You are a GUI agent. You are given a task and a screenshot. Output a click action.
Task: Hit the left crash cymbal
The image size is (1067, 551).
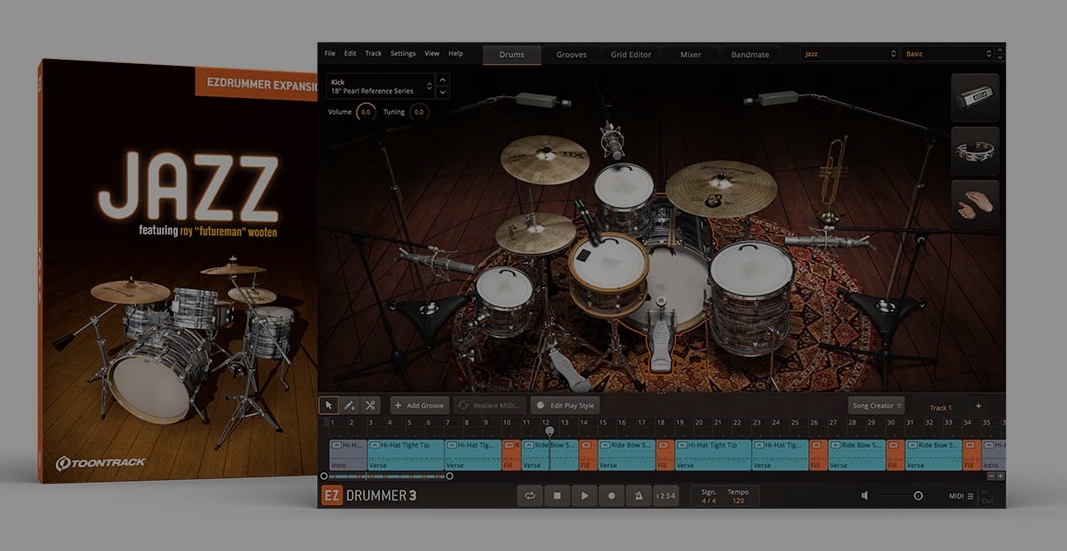tap(544, 159)
